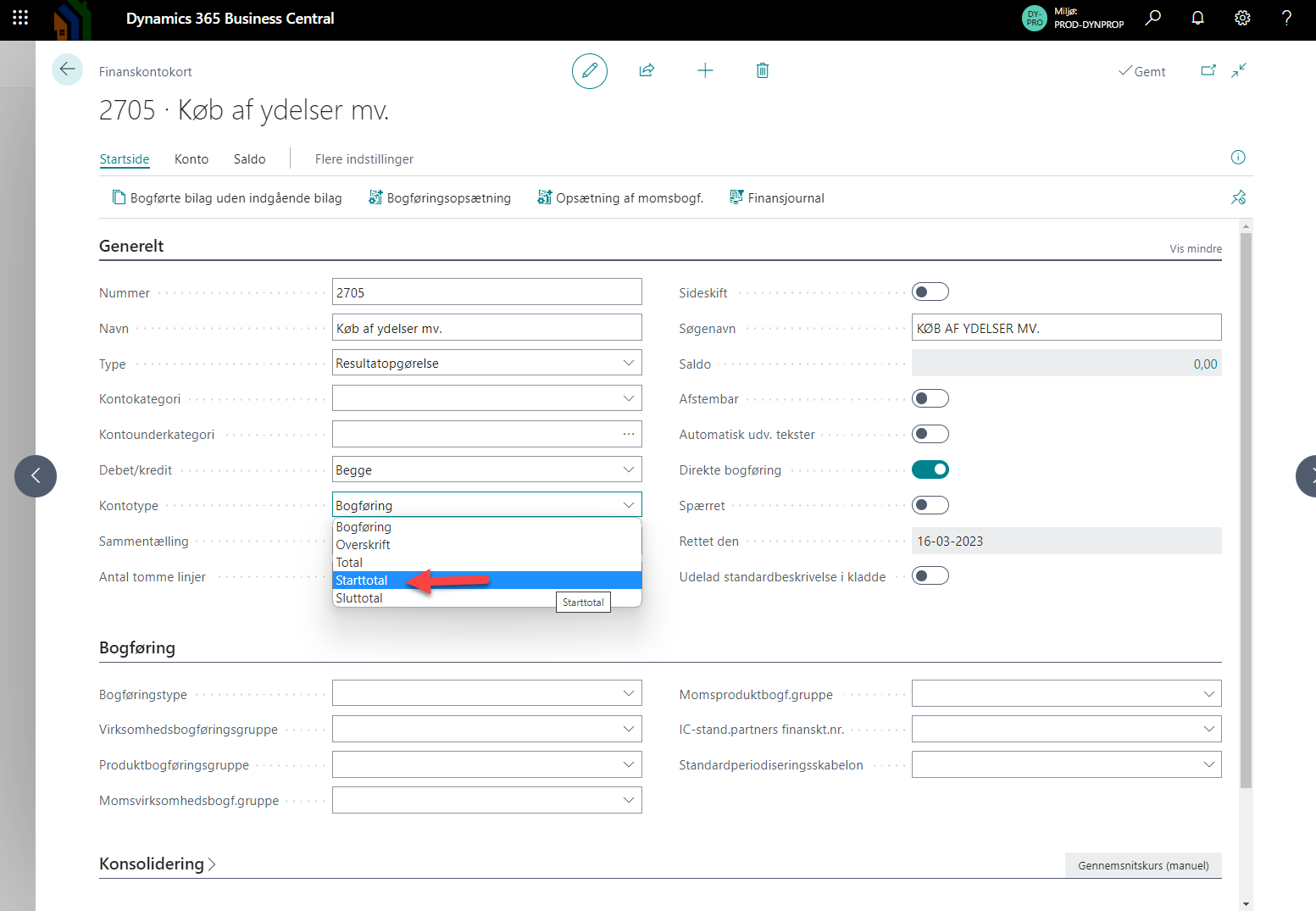Go to previous record arrow
Image resolution: width=1316 pixels, height=911 pixels.
(x=36, y=476)
